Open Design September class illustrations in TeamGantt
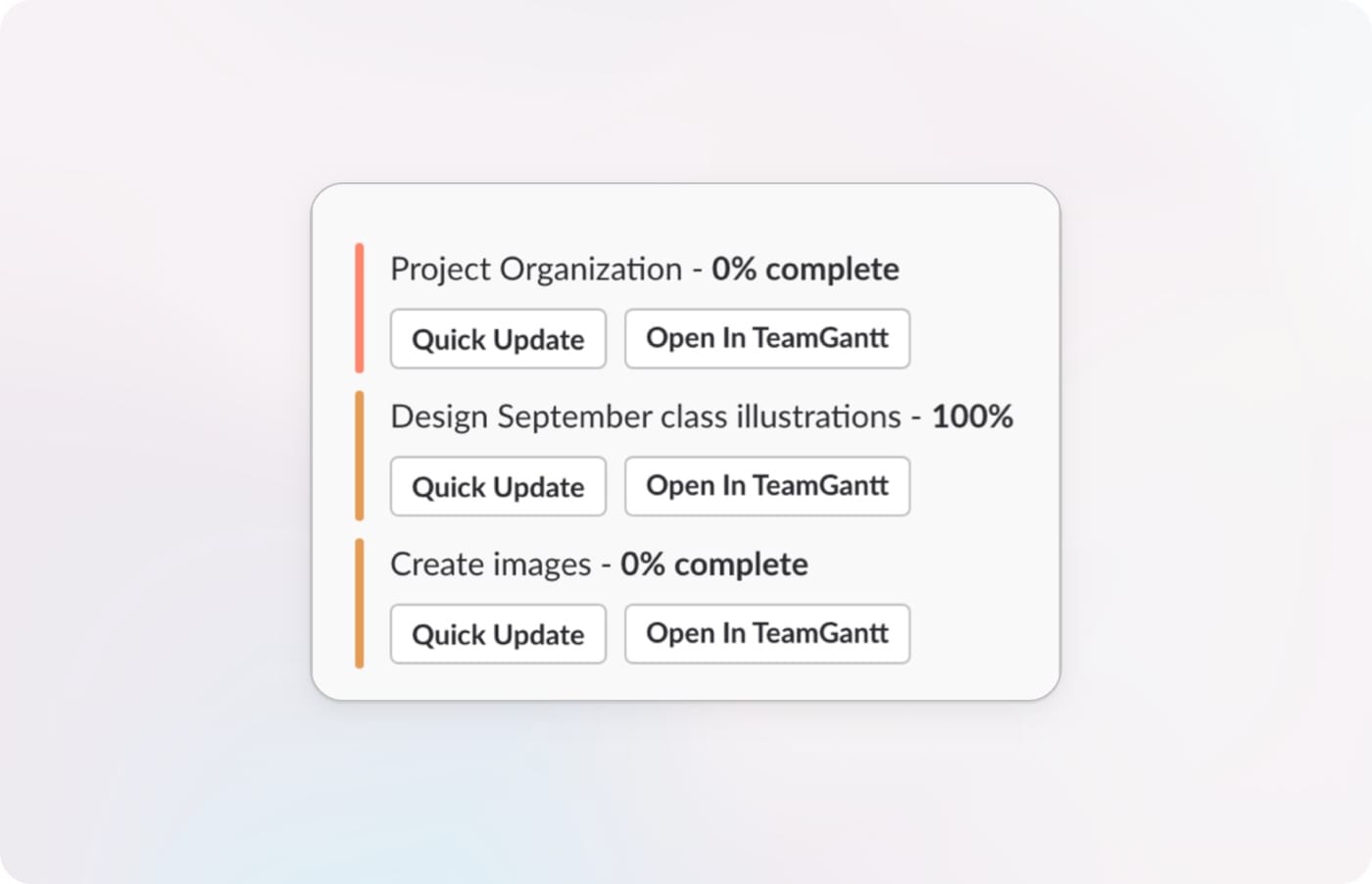This screenshot has height=884, width=1372. click(x=767, y=486)
